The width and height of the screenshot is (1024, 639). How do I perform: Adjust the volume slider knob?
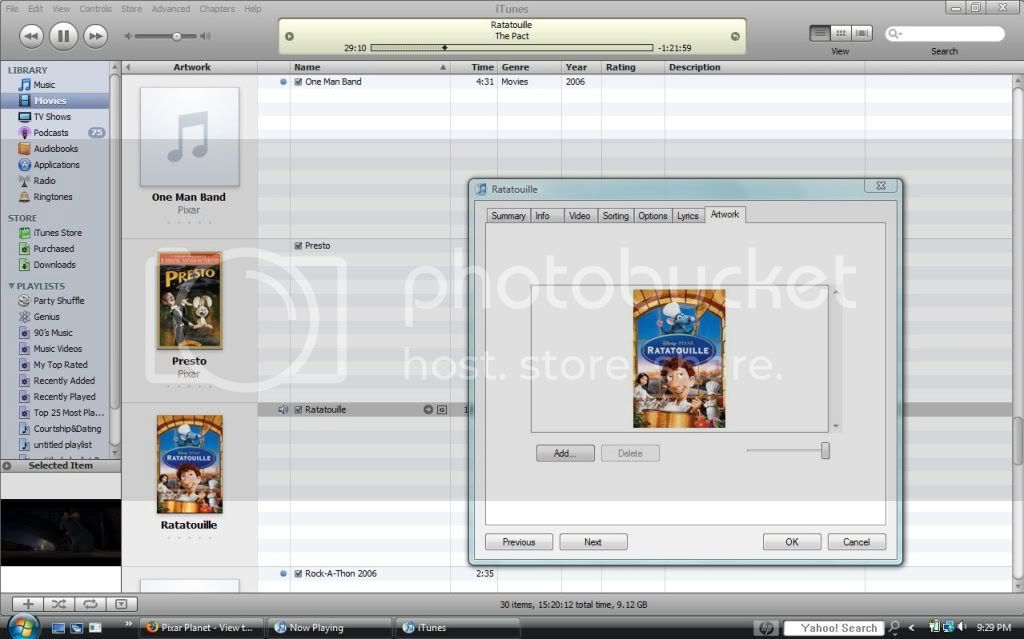177,36
